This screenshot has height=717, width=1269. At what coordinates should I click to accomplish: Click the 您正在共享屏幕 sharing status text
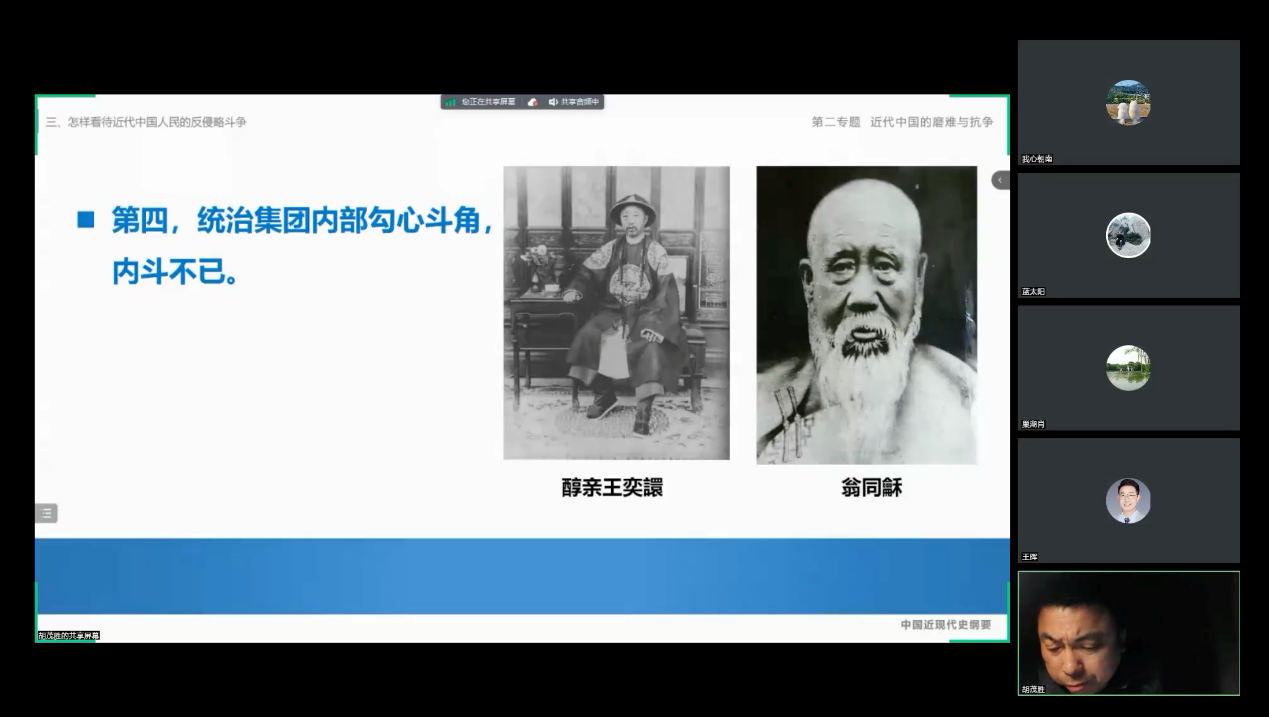point(488,102)
